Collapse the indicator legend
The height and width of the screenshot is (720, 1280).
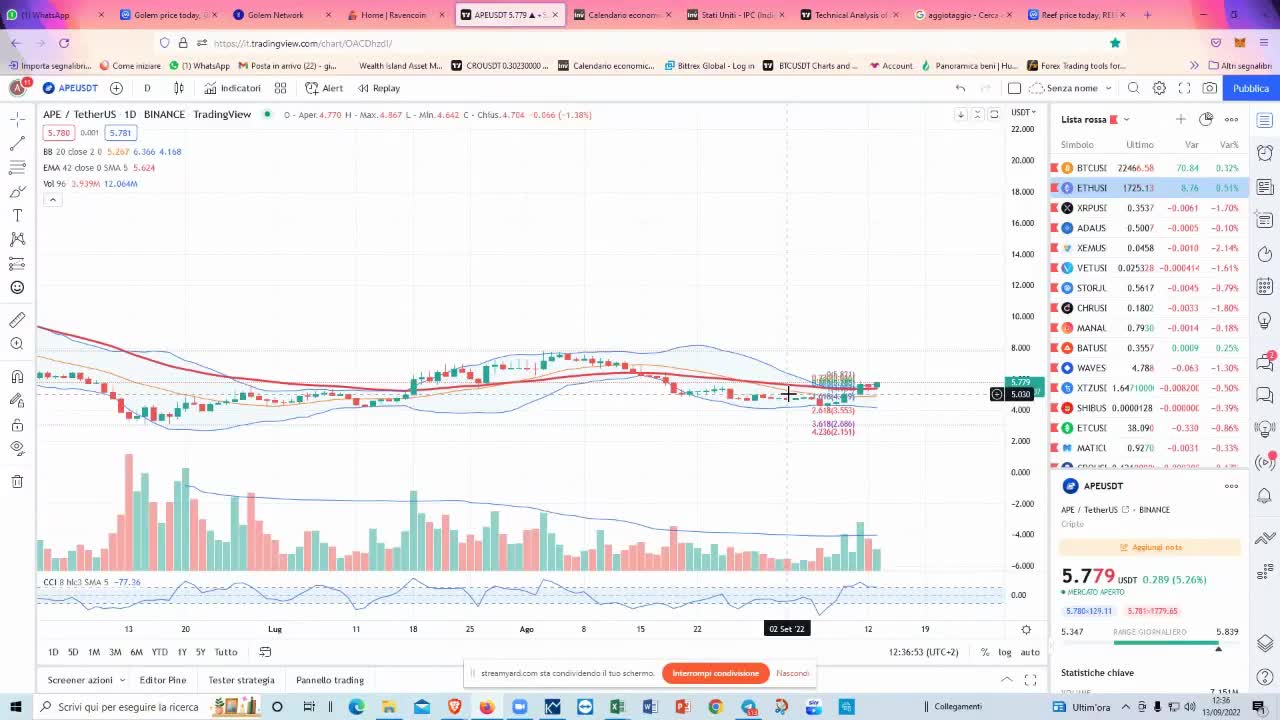[52, 199]
